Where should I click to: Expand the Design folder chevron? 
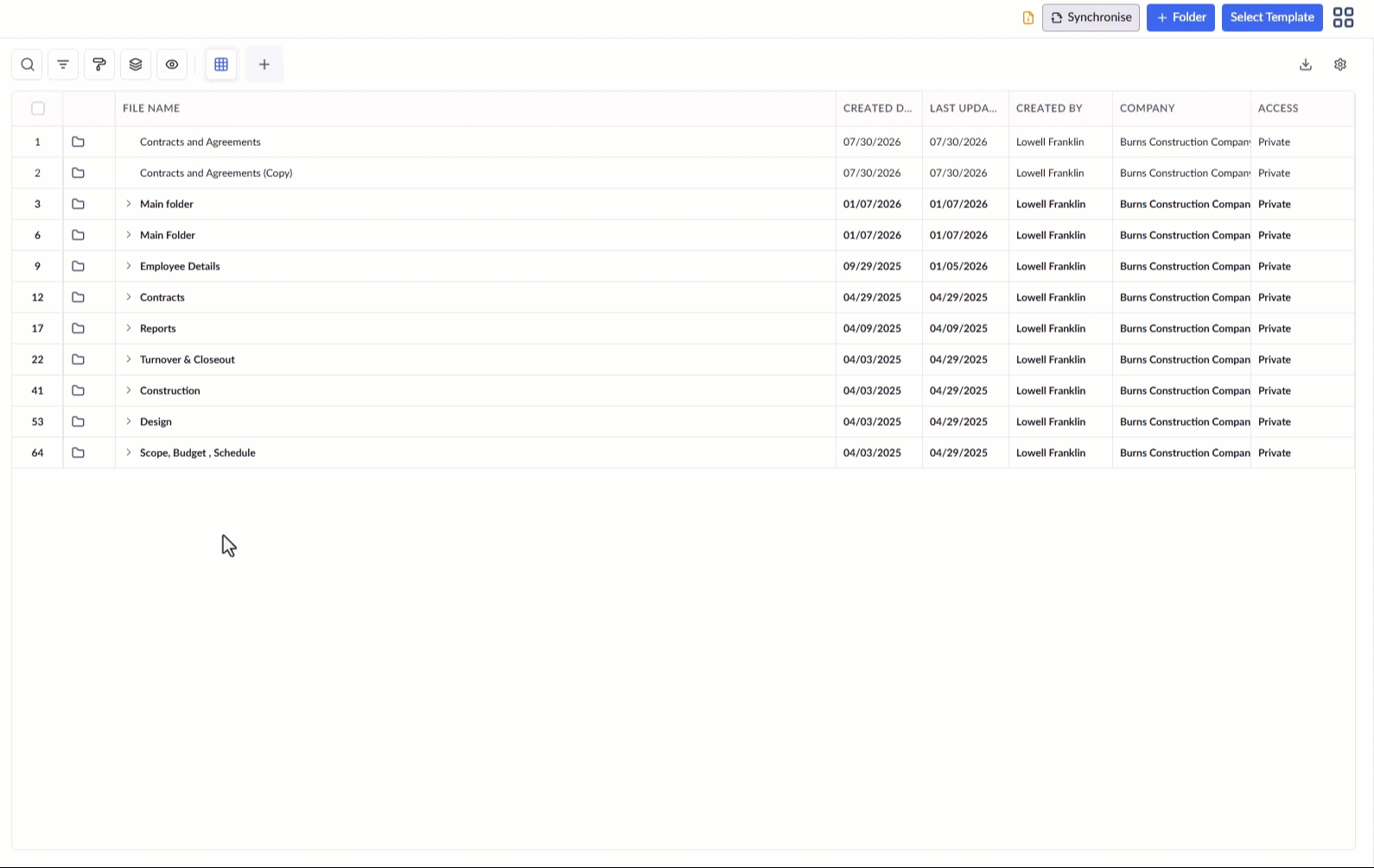[x=129, y=421]
